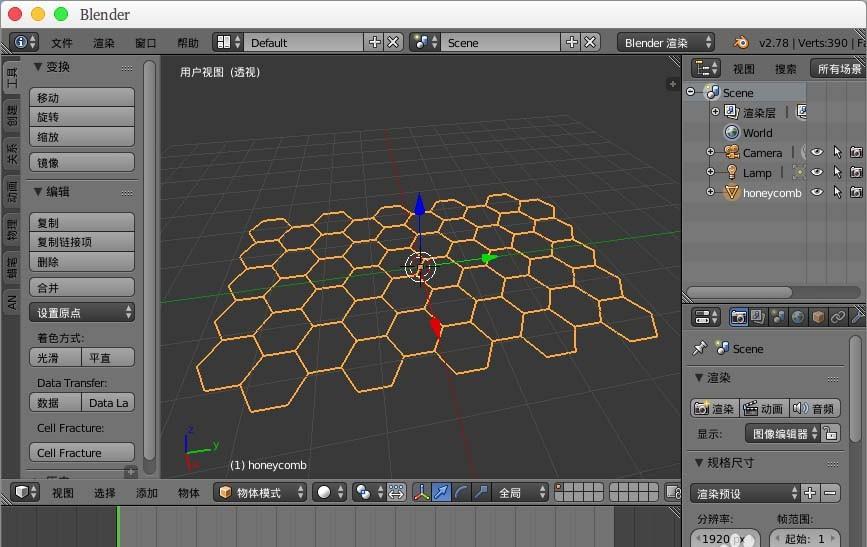Viewport: 867px width, 547px height.
Task: Click the first scene layer button
Action: (x=559, y=487)
